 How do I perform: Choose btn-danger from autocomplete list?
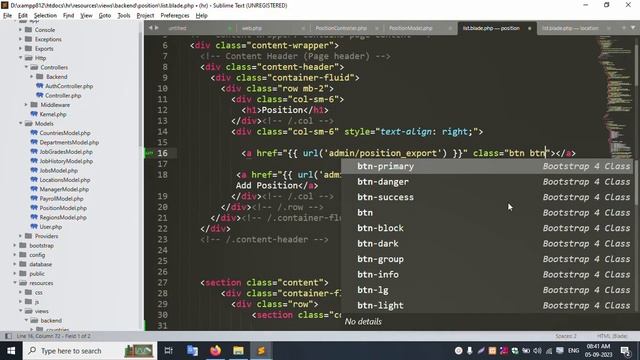(487, 182)
